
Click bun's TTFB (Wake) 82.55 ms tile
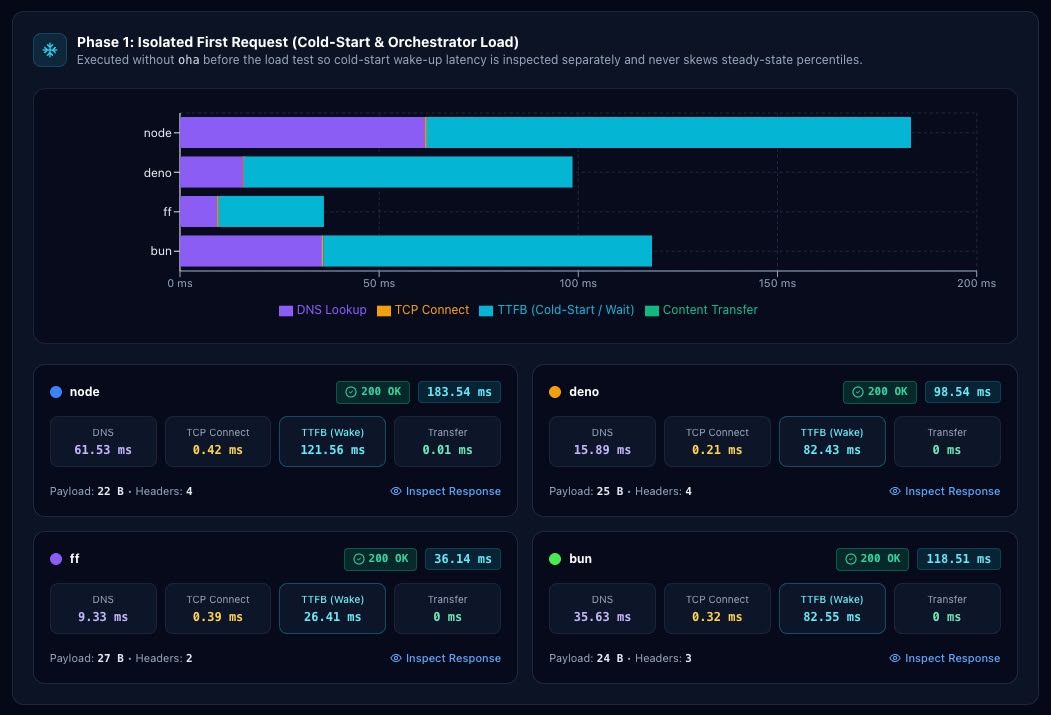[x=832, y=608]
